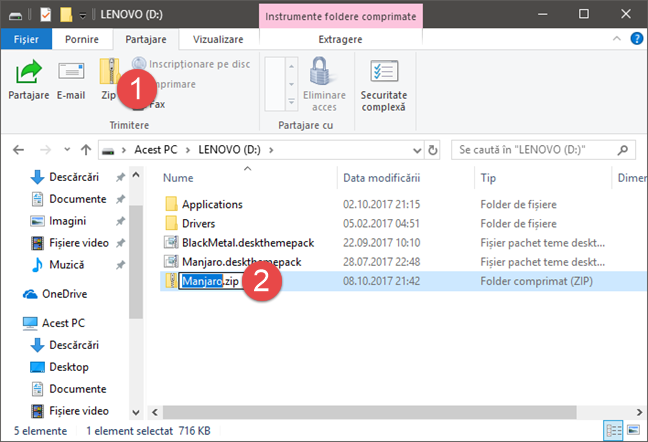The image size is (648, 442).
Task: Switch to details view in status bar
Action: pyautogui.click(x=614, y=431)
